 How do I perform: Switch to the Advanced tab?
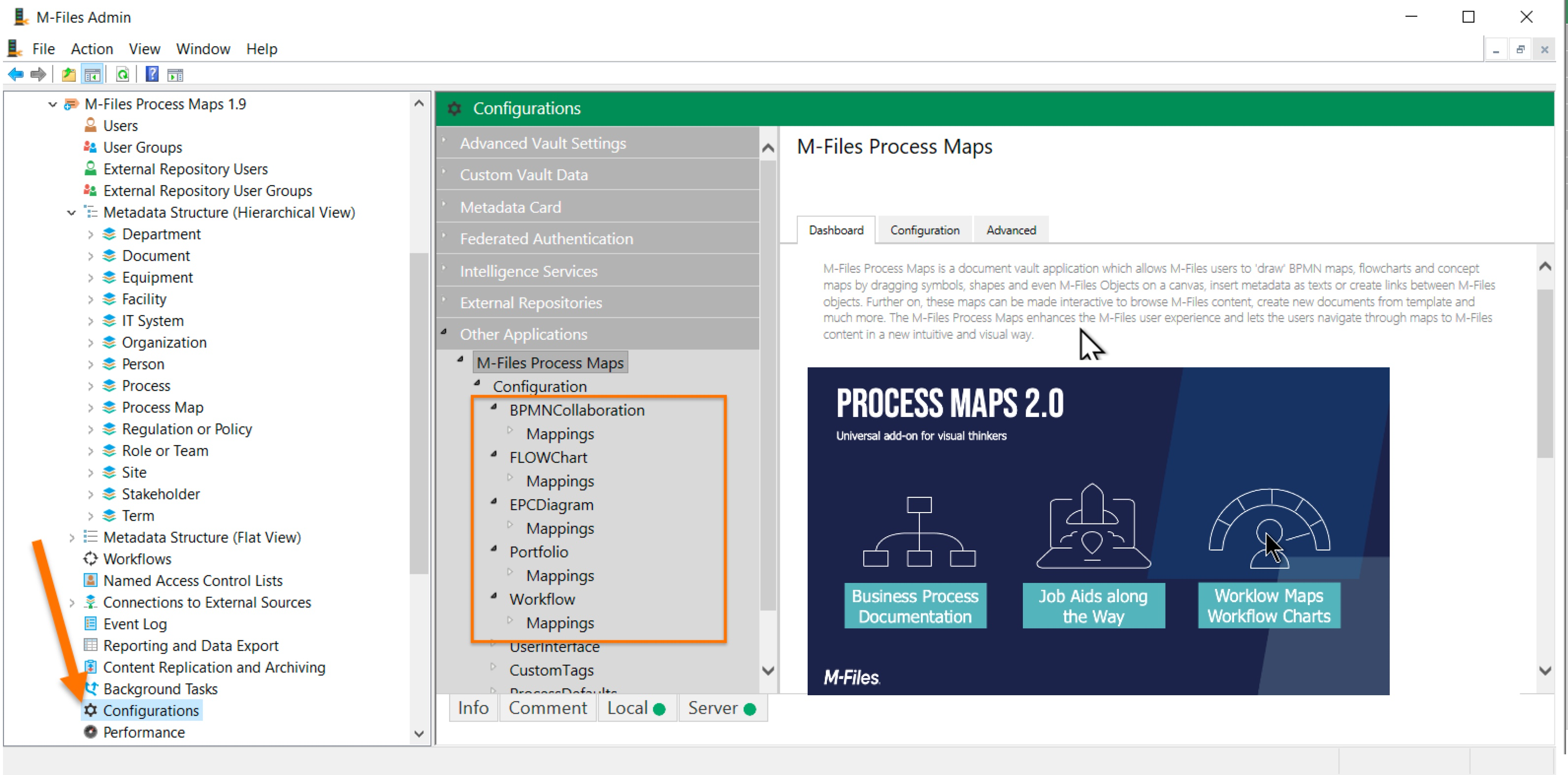coord(1011,230)
